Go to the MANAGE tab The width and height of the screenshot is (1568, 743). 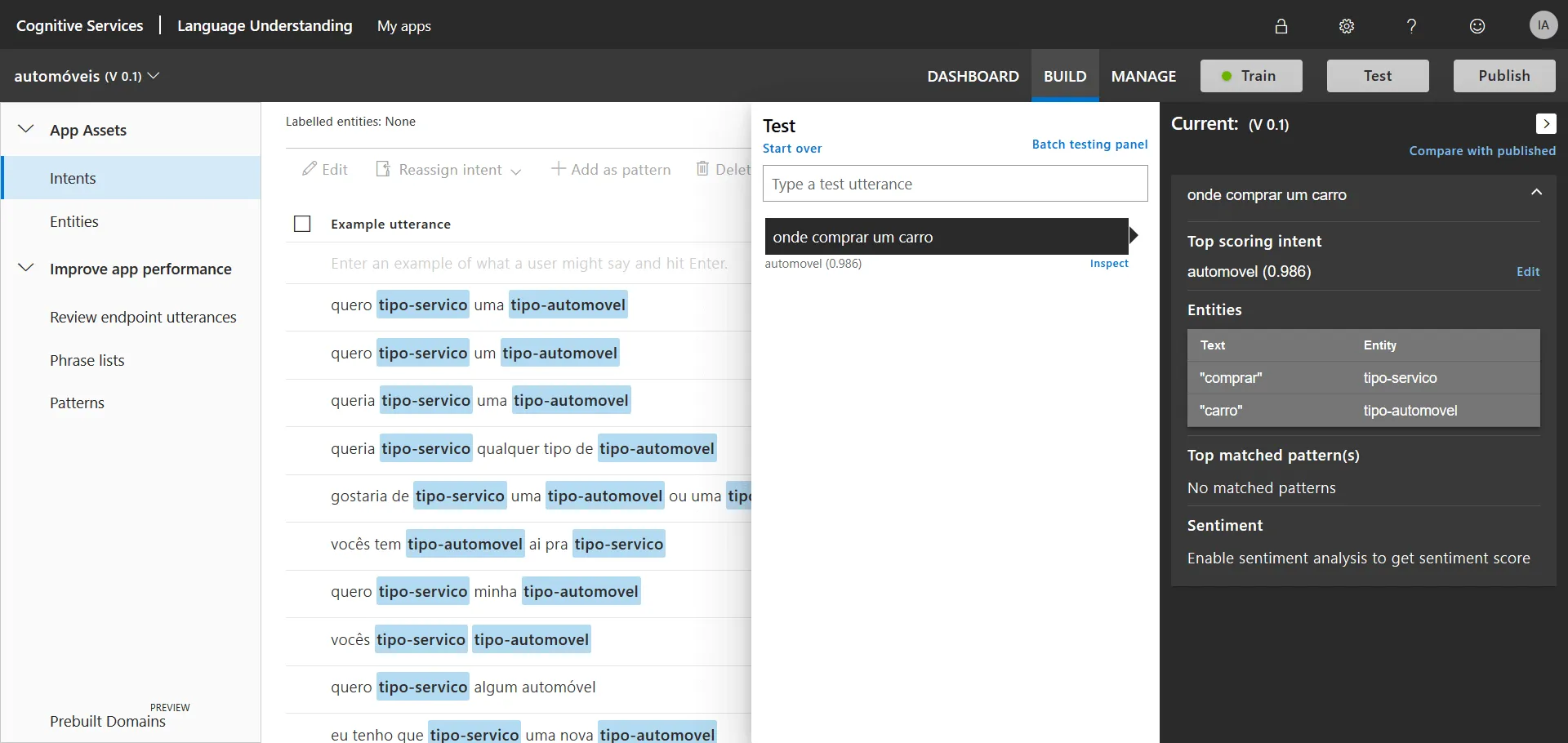click(1143, 76)
